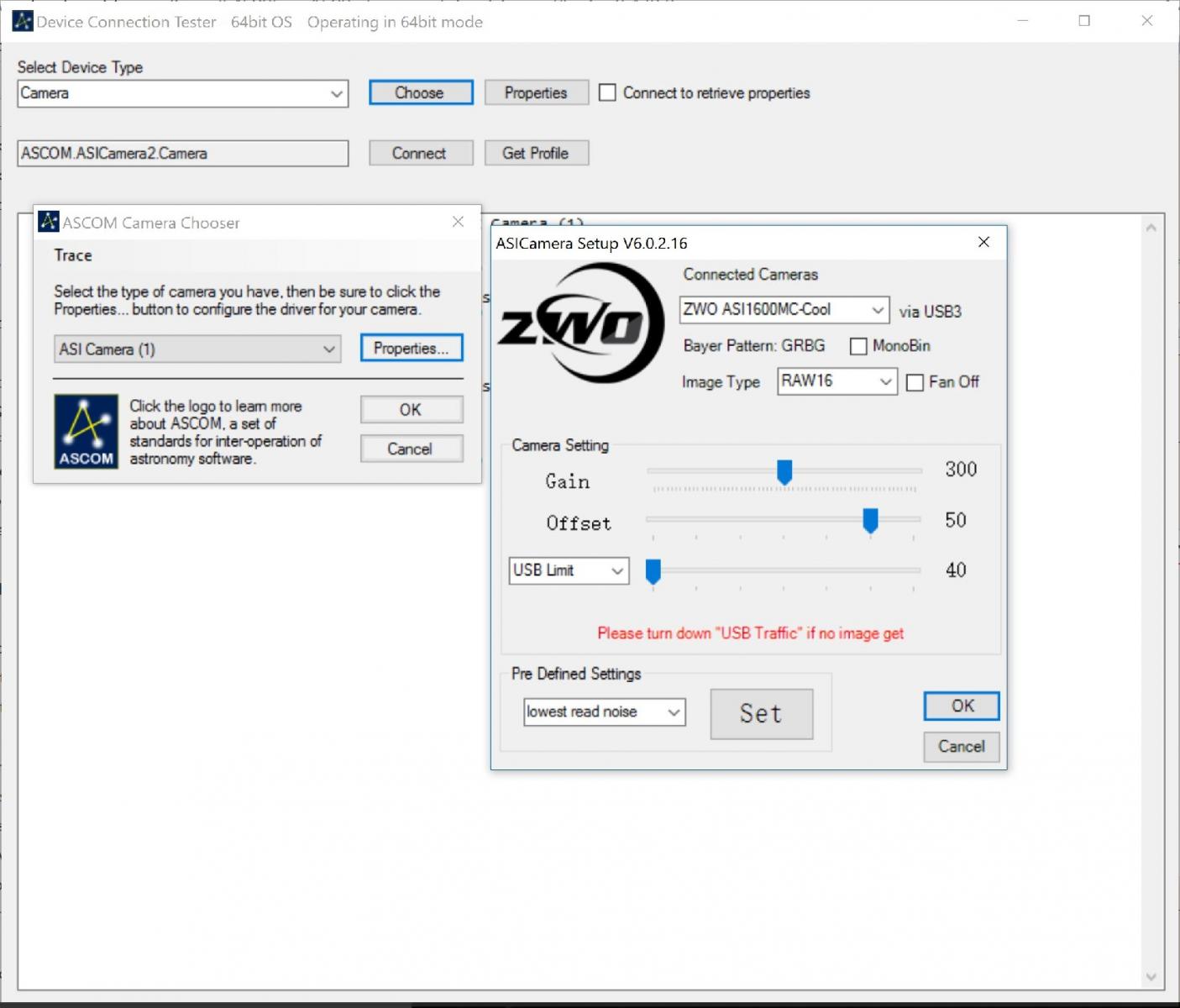Click OK in ASICamera Setup
This screenshot has width=1180, height=1008.
(x=962, y=706)
